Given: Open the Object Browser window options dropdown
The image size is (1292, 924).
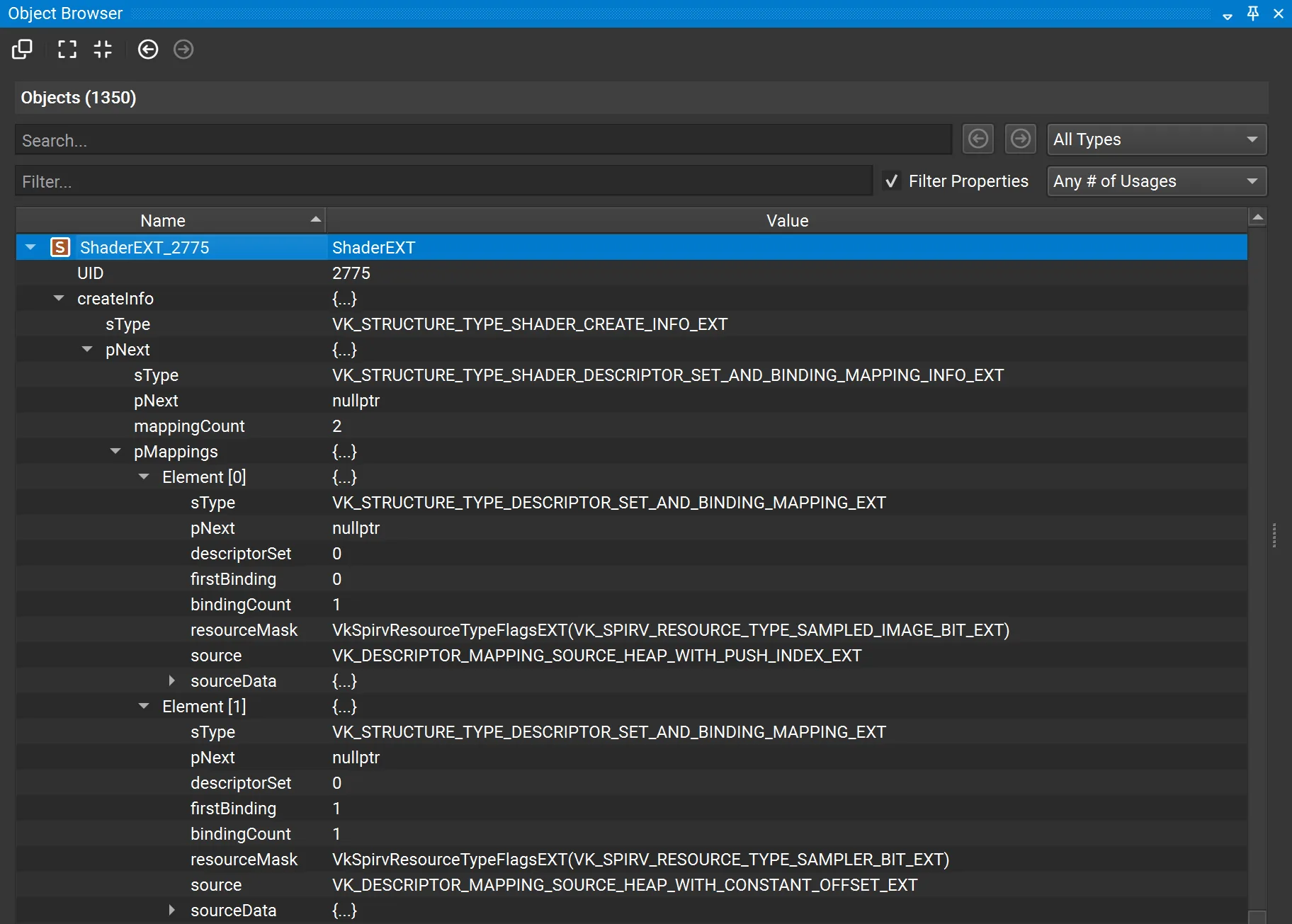Looking at the screenshot, I should point(1228,16).
